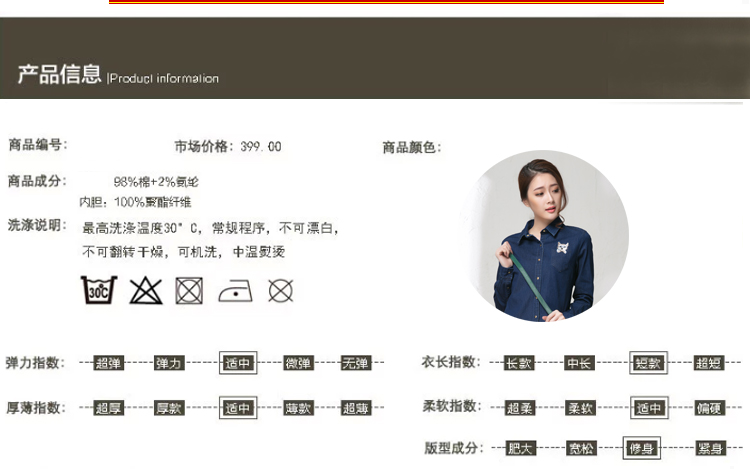The height and width of the screenshot is (469, 750).
Task: Click the iron care symbol icon
Action: click(235, 291)
